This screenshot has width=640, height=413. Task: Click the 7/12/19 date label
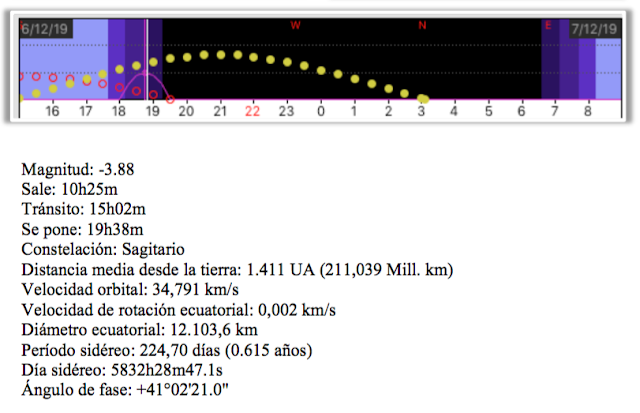594,29
